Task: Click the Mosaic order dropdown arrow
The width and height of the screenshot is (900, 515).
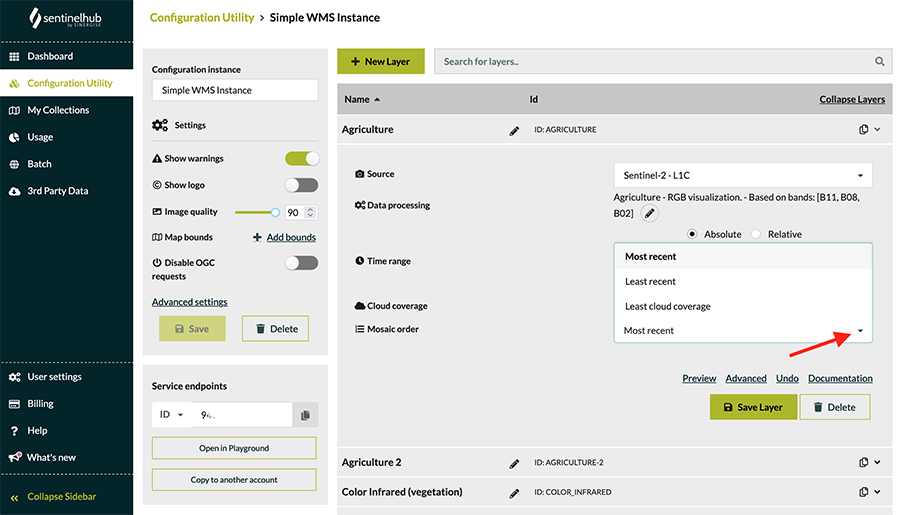Action: [860, 331]
